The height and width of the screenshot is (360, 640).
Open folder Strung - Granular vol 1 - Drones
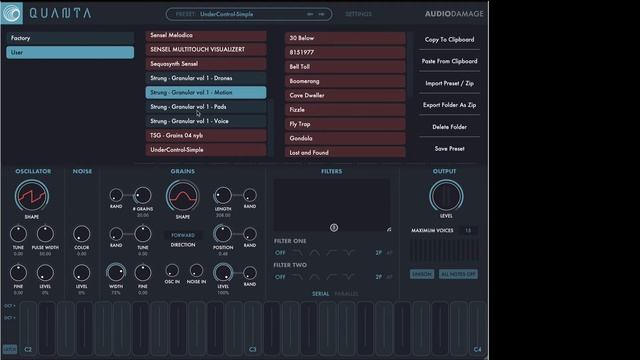[x=206, y=78]
